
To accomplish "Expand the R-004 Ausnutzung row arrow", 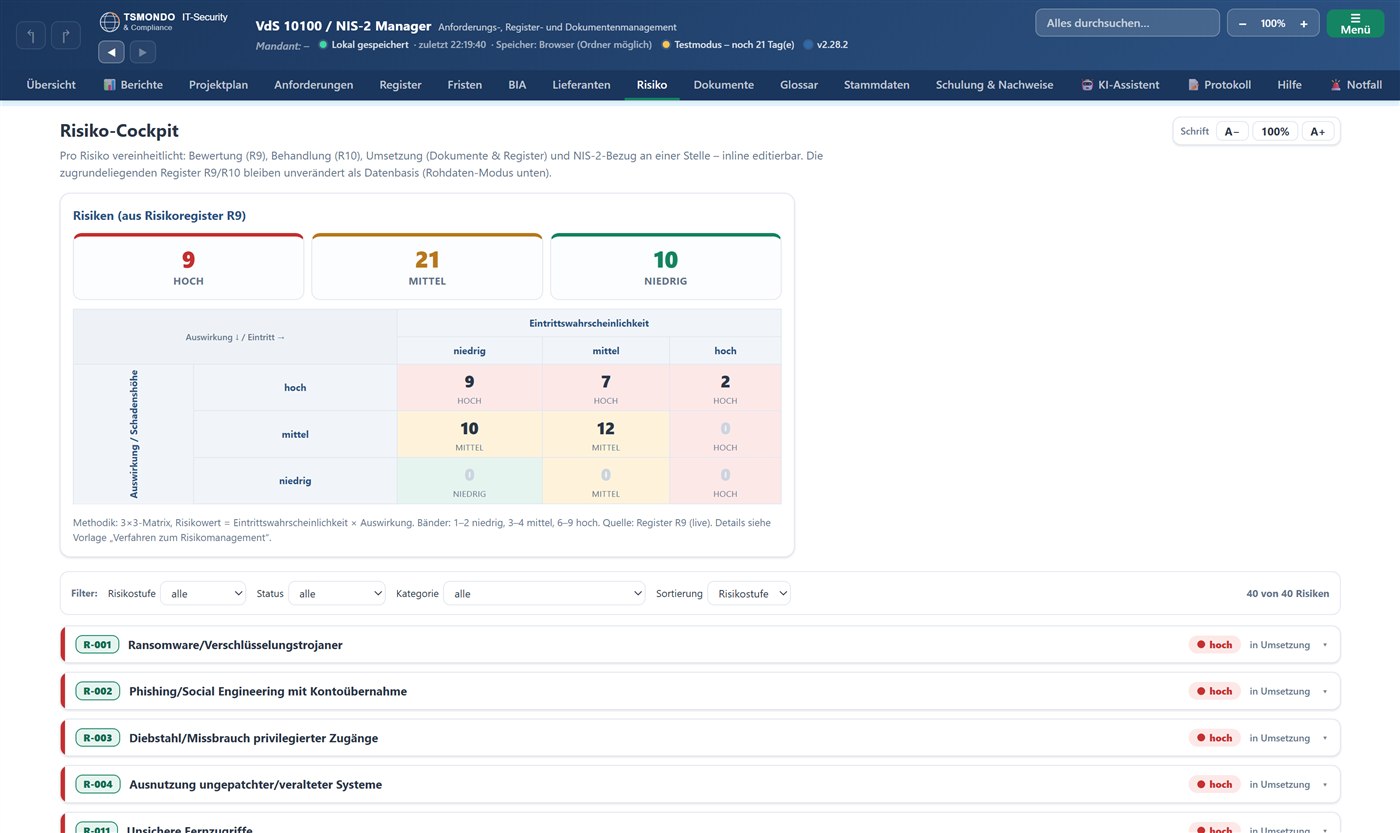I will tap(1325, 784).
